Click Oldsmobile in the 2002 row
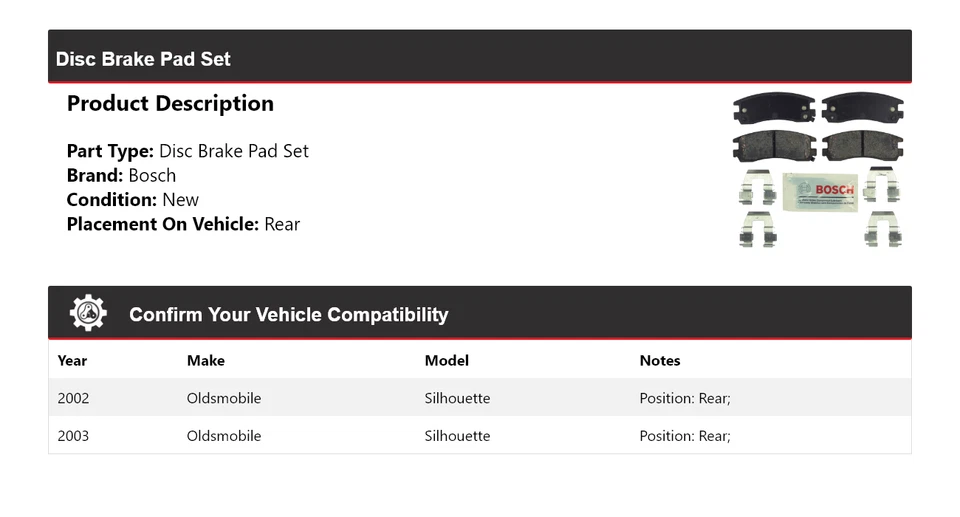 tap(224, 398)
